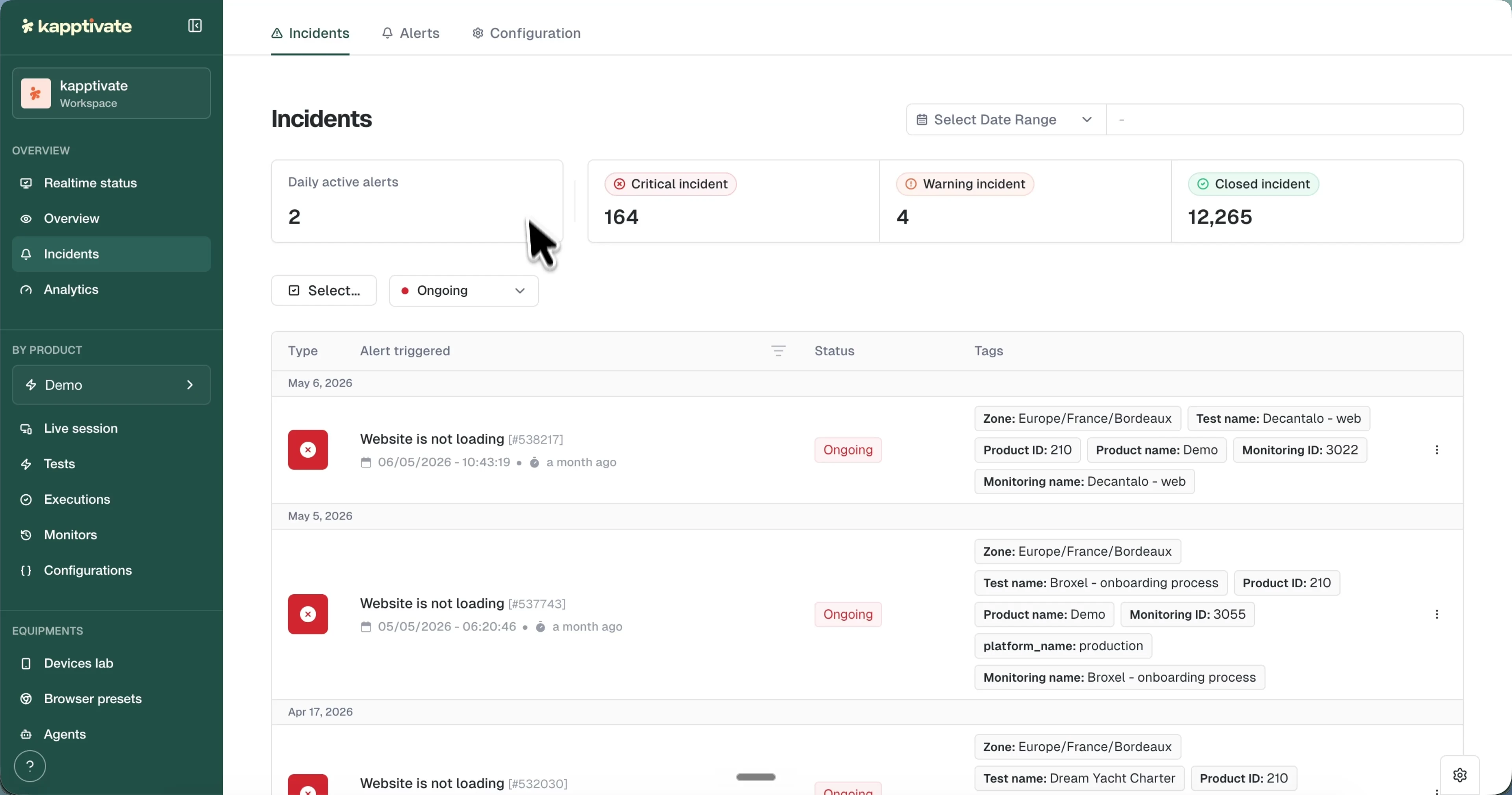Click critical icon of incident #537743
Screen dimensions: 1512x795
tap(308, 614)
